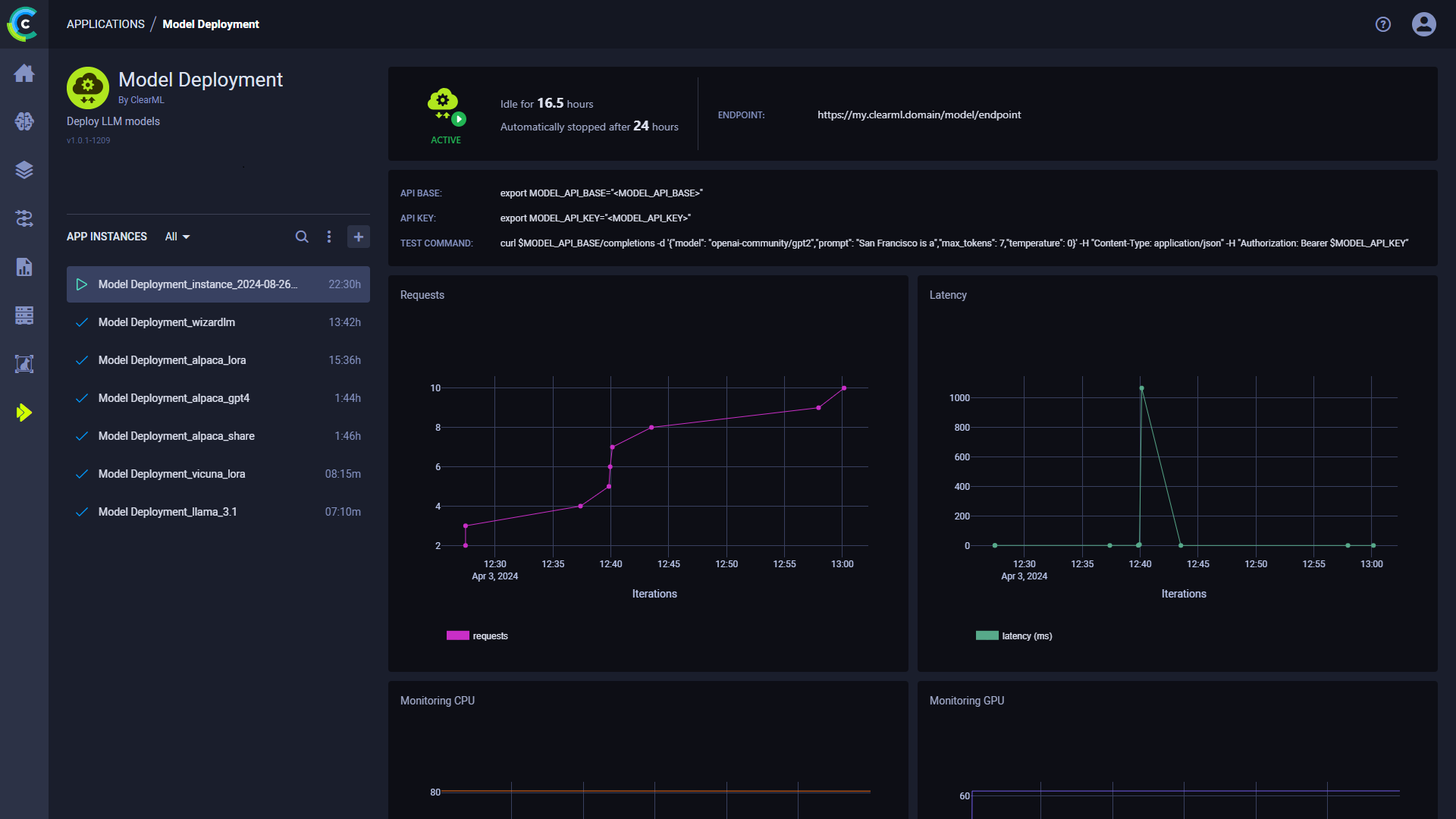Select the Projects brain icon in sidebar
1456x819 pixels.
[24, 121]
